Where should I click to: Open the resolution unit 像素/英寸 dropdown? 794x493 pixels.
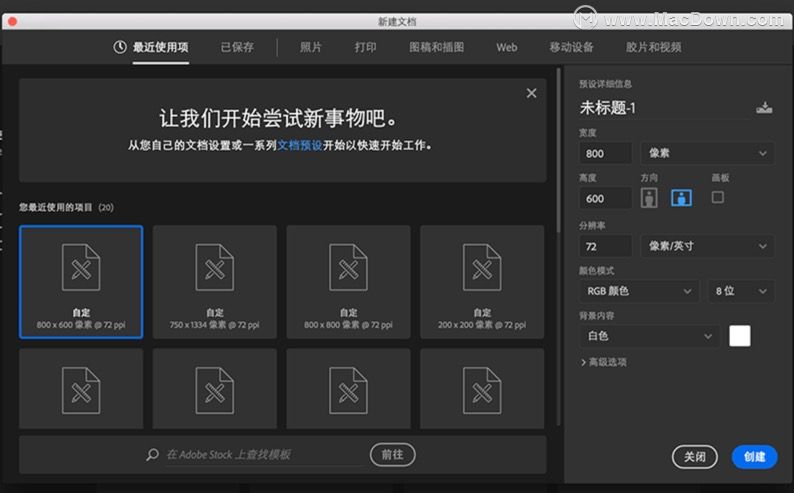click(707, 246)
